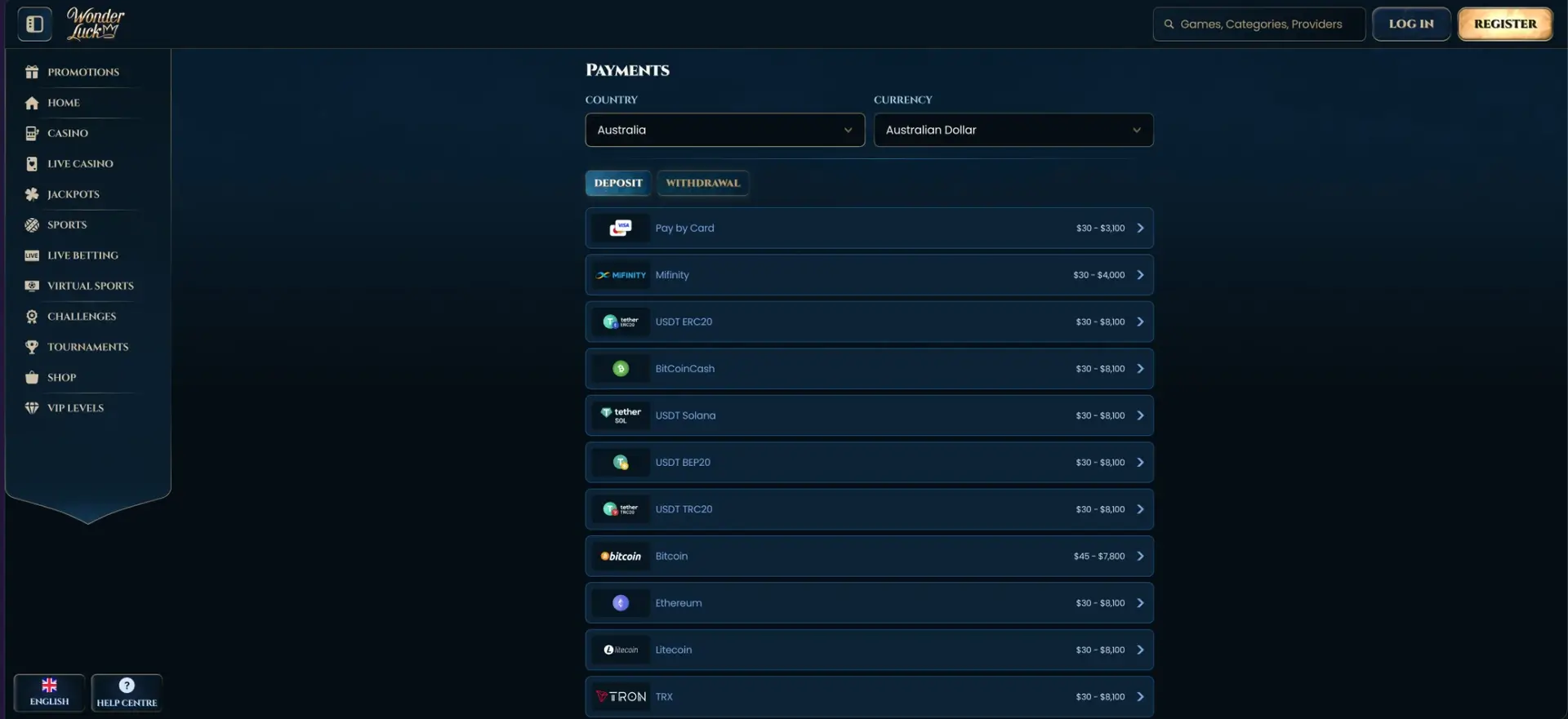This screenshot has height=719, width=1568.
Task: Open Tournaments menu item
Action: tap(87, 347)
